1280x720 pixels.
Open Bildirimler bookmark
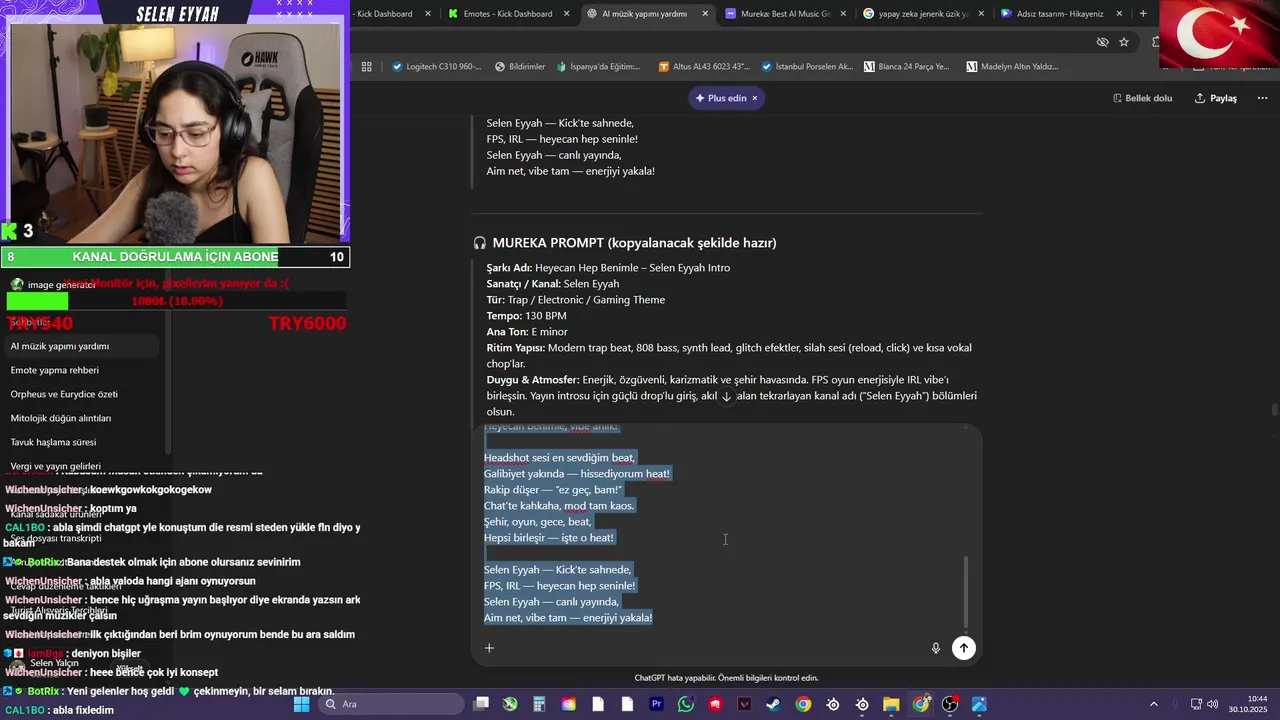click(521, 67)
